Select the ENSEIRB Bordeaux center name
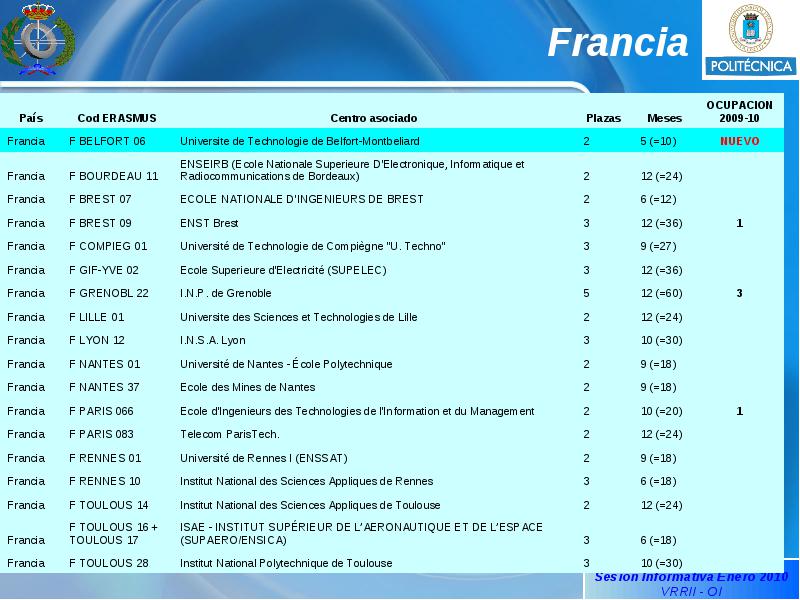This screenshot has height=600, width=800. tap(352, 170)
